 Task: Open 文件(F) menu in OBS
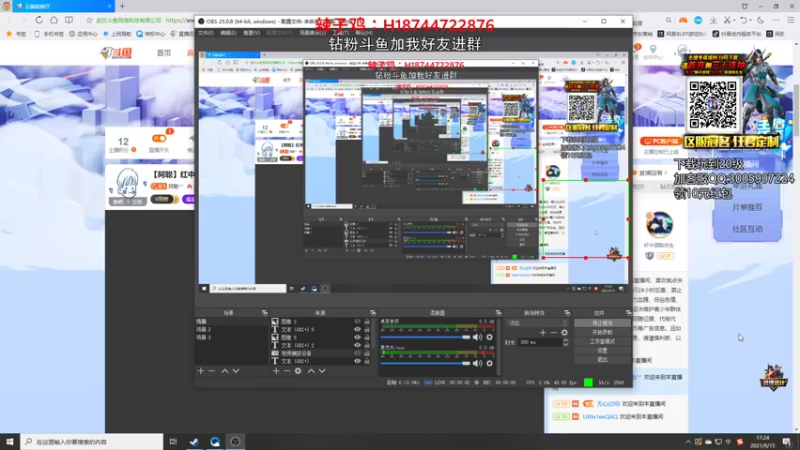click(206, 33)
